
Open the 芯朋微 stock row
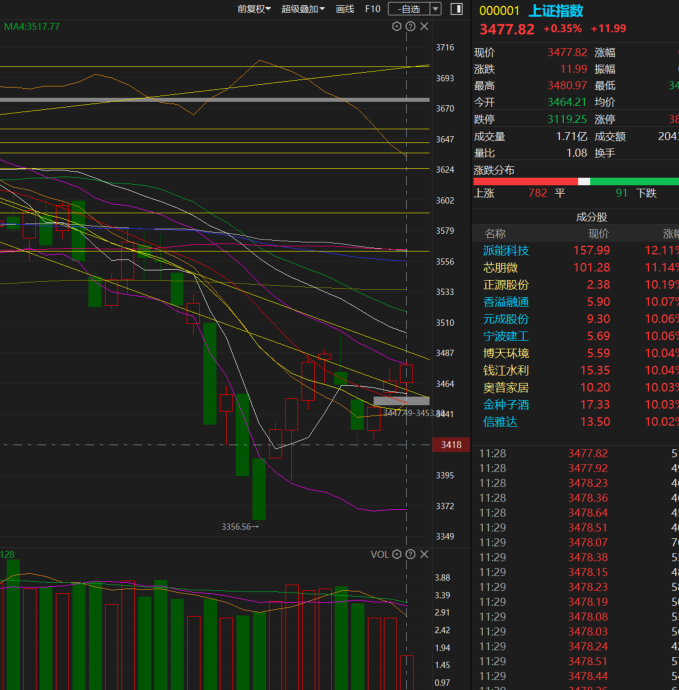coord(576,268)
